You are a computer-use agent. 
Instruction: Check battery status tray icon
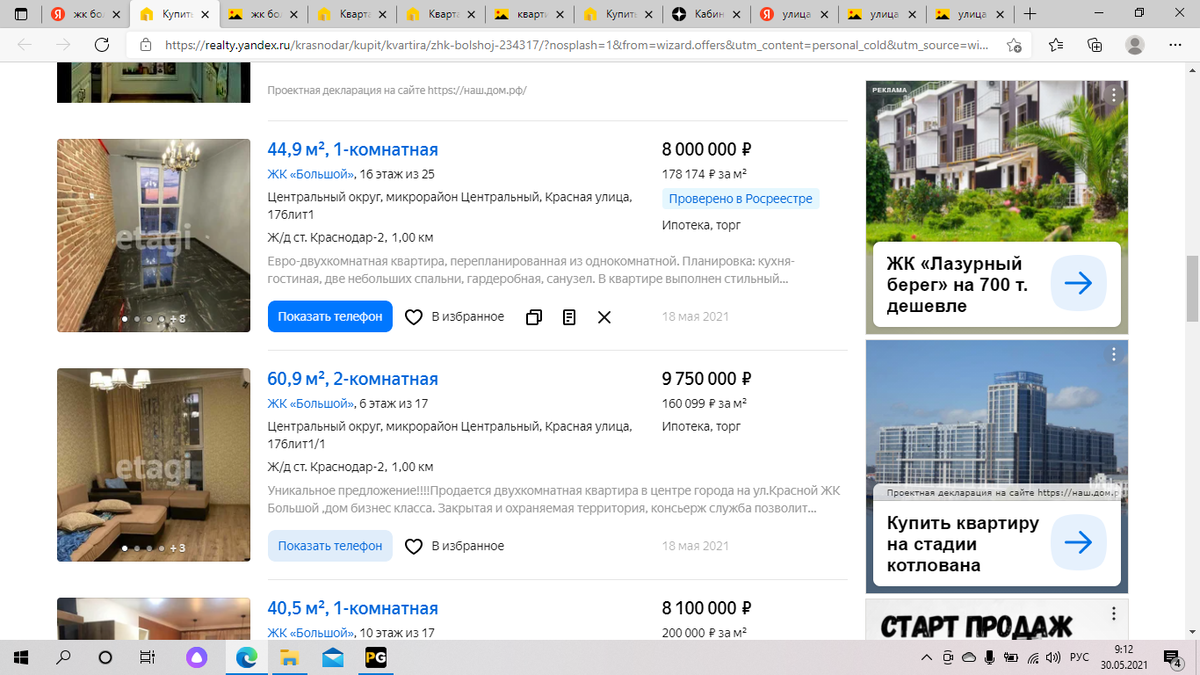[1010, 657]
